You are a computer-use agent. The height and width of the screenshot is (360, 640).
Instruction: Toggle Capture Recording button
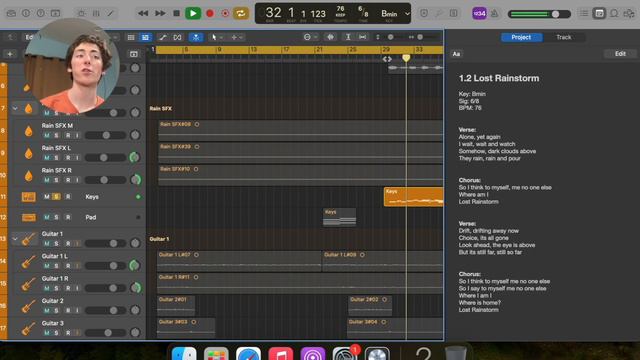(x=225, y=13)
